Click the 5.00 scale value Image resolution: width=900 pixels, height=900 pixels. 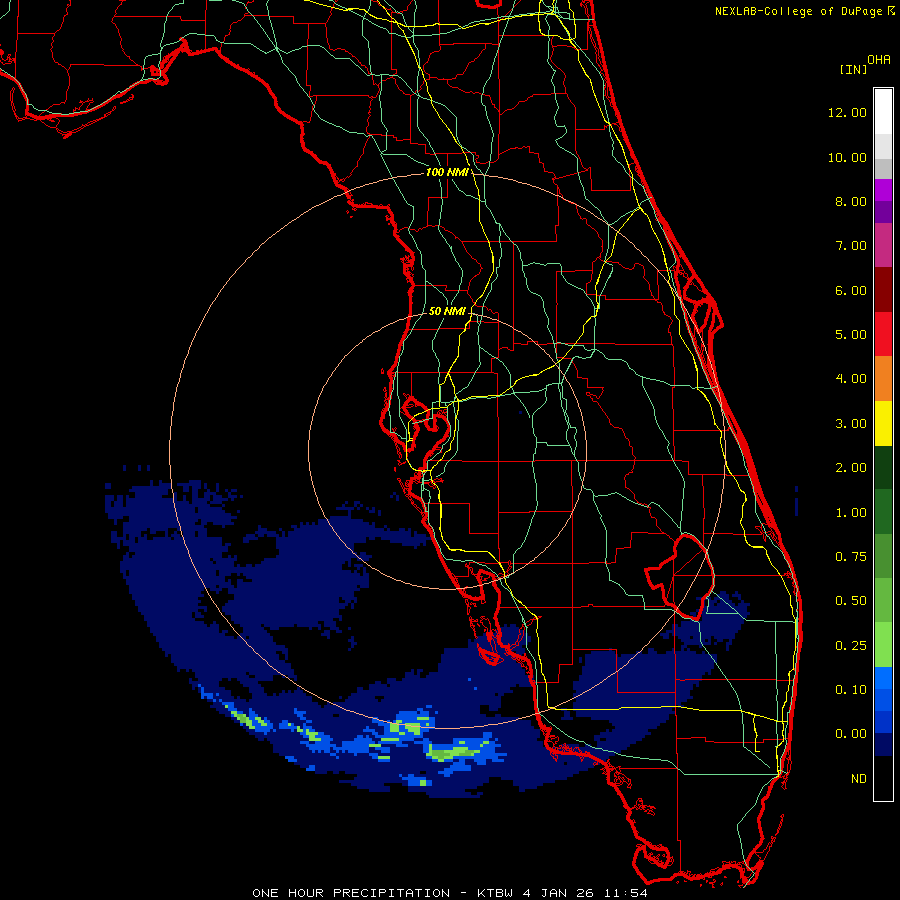[x=850, y=335]
